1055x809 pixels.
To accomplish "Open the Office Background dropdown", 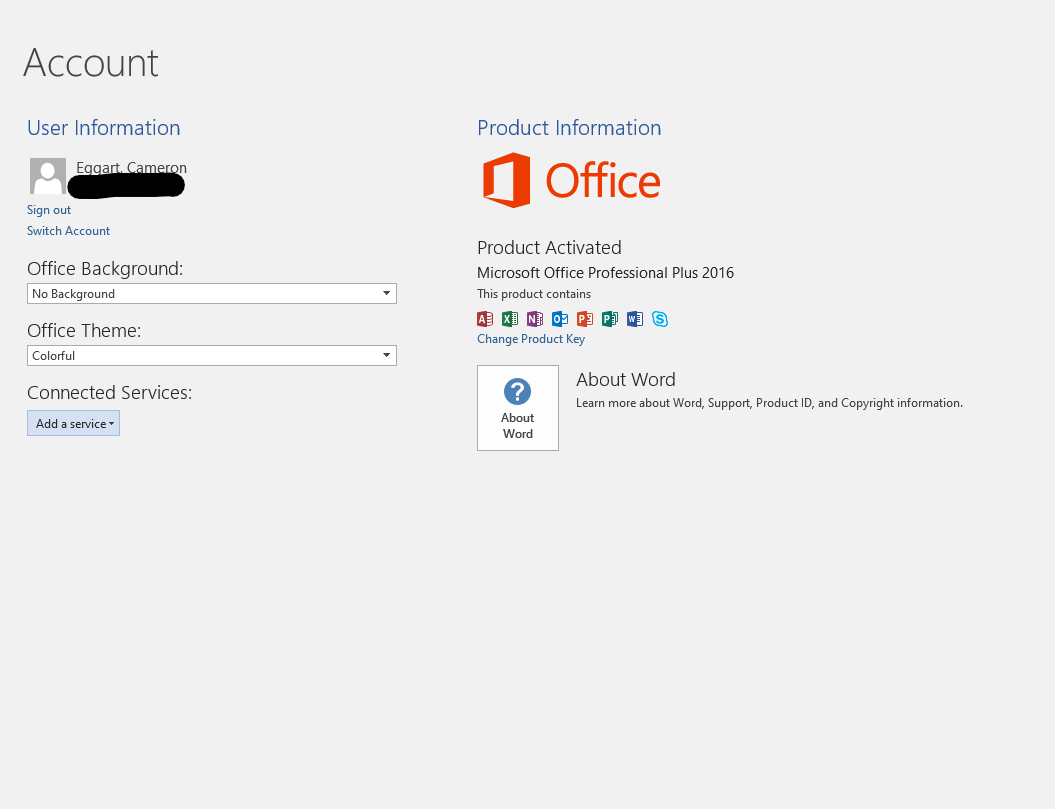I will point(211,293).
